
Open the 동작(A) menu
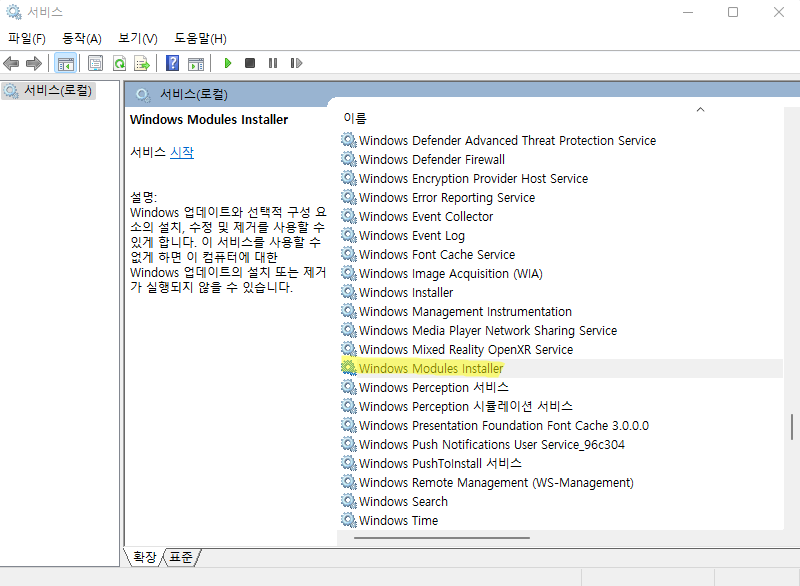[x=82, y=39]
